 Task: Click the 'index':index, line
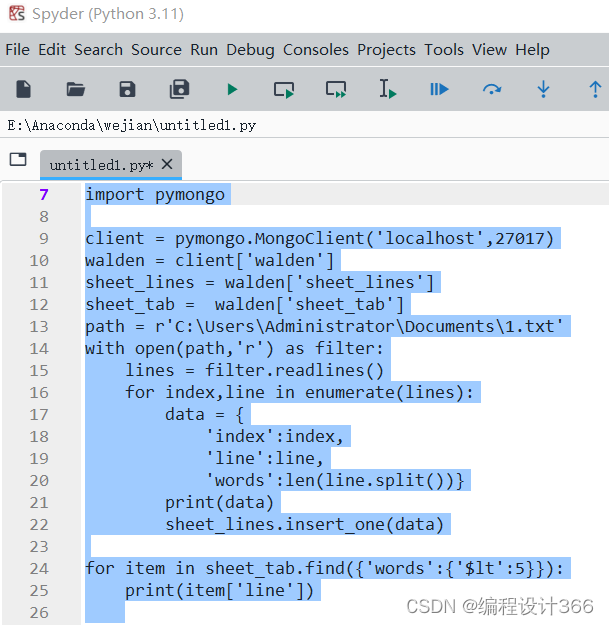(275, 436)
